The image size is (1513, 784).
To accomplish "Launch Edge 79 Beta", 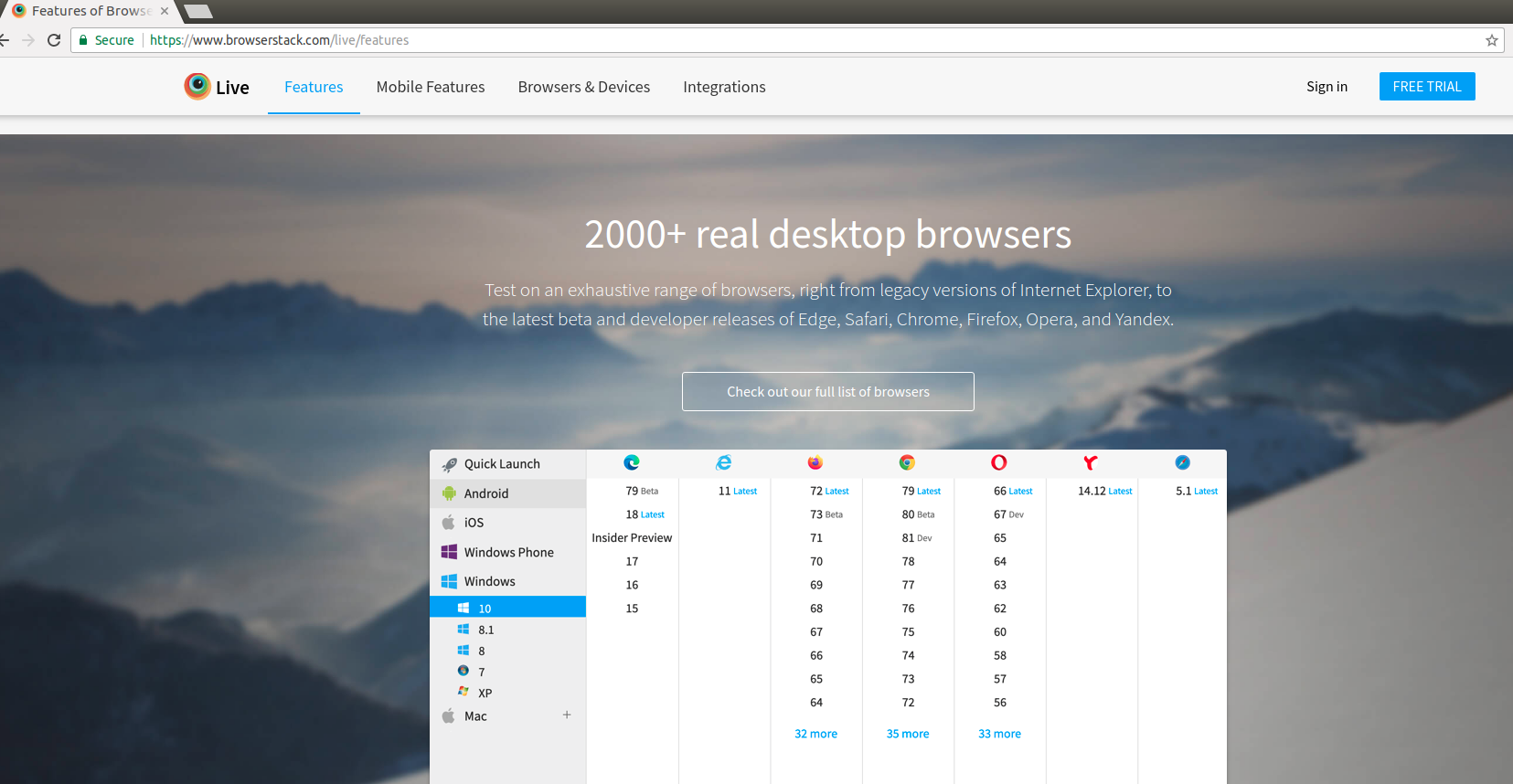I will pos(642,491).
